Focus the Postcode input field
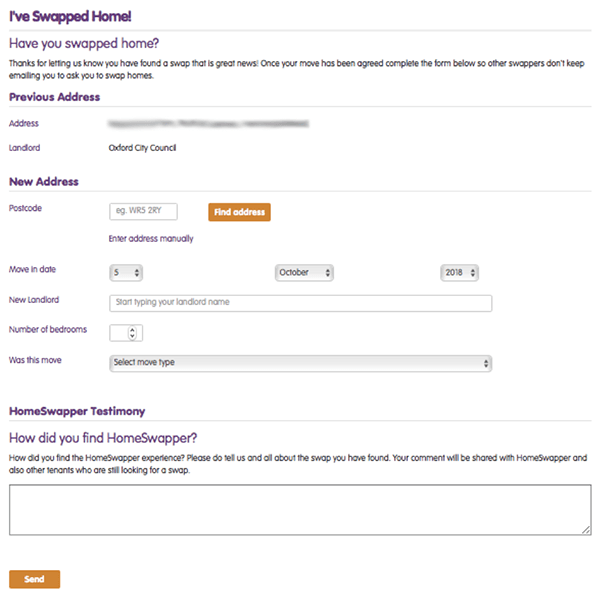 coord(143,211)
